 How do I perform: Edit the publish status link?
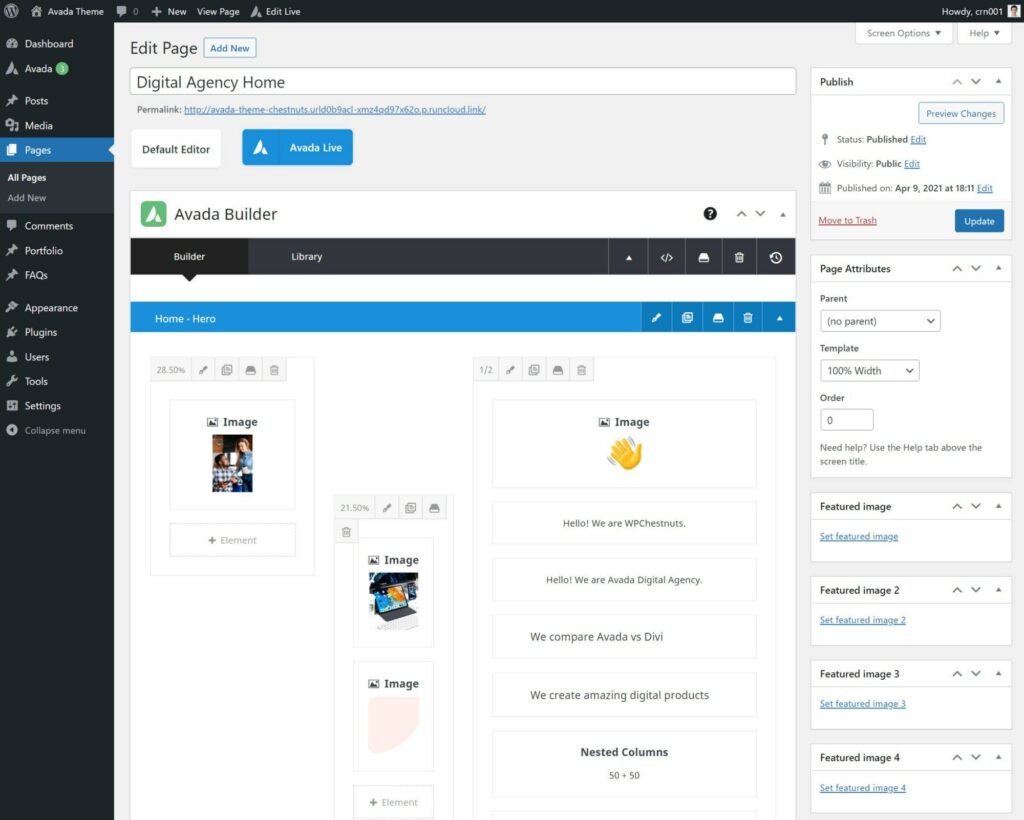point(918,140)
